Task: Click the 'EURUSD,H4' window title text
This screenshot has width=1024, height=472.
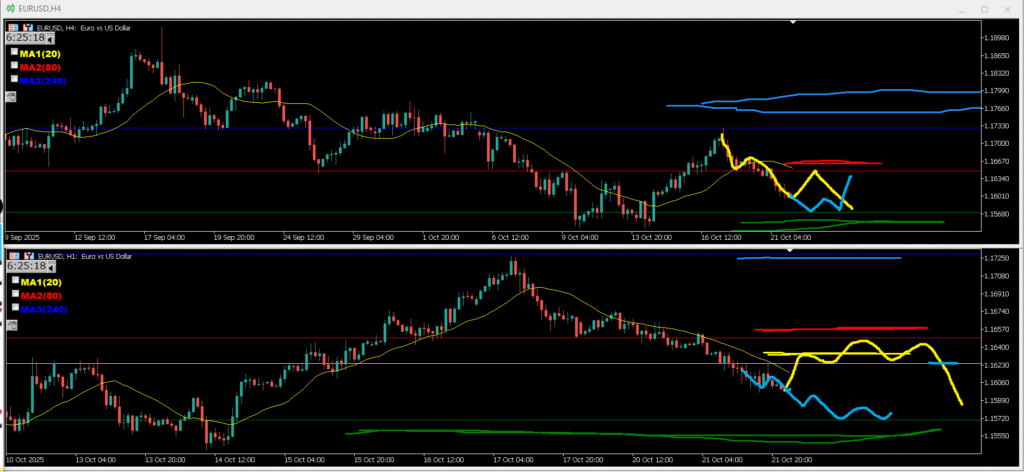Action: (39, 7)
